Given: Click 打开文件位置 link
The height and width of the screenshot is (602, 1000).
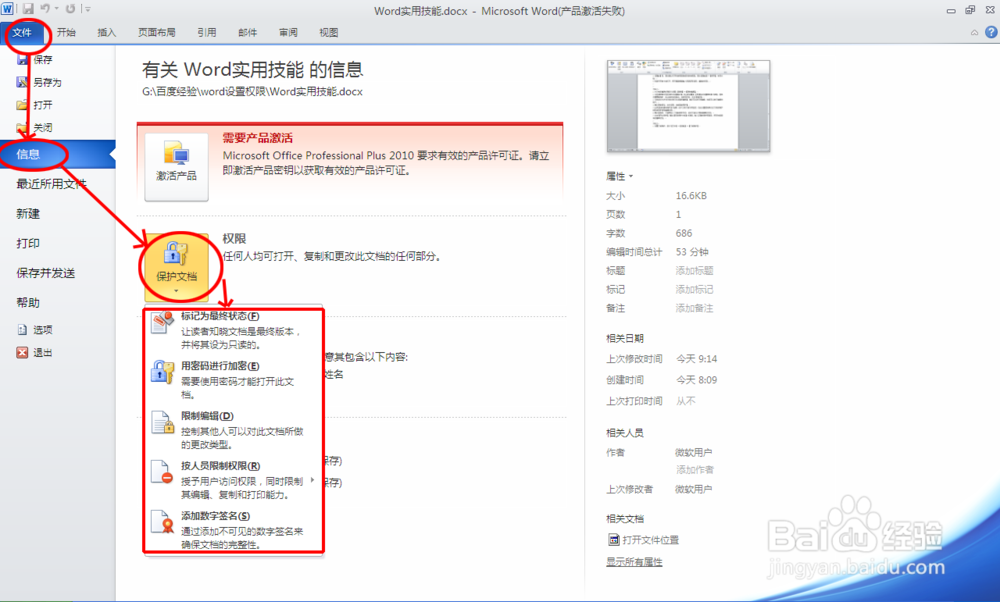Looking at the screenshot, I should click(x=643, y=540).
